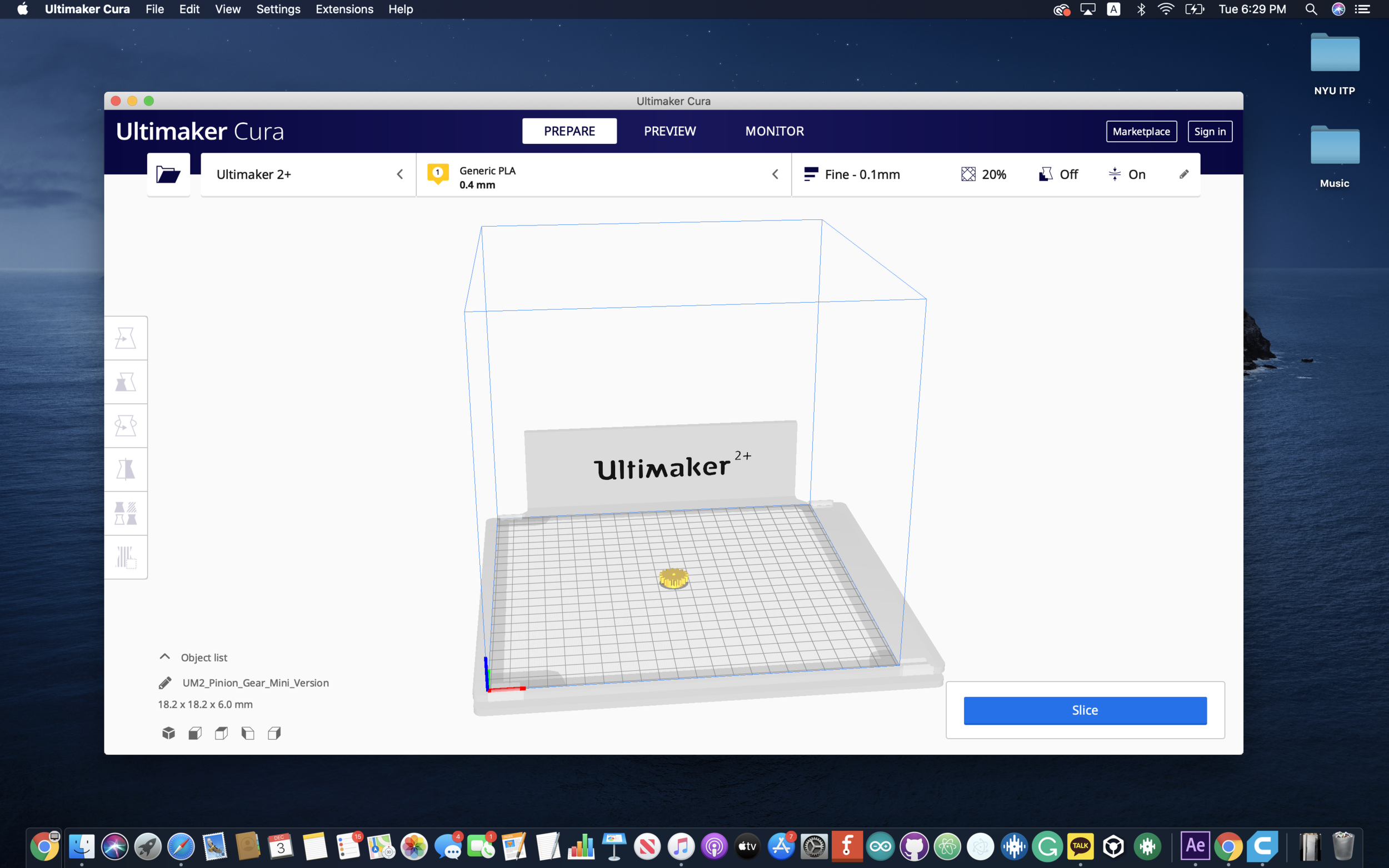The width and height of the screenshot is (1389, 868).
Task: Click the Slice button
Action: (x=1085, y=710)
